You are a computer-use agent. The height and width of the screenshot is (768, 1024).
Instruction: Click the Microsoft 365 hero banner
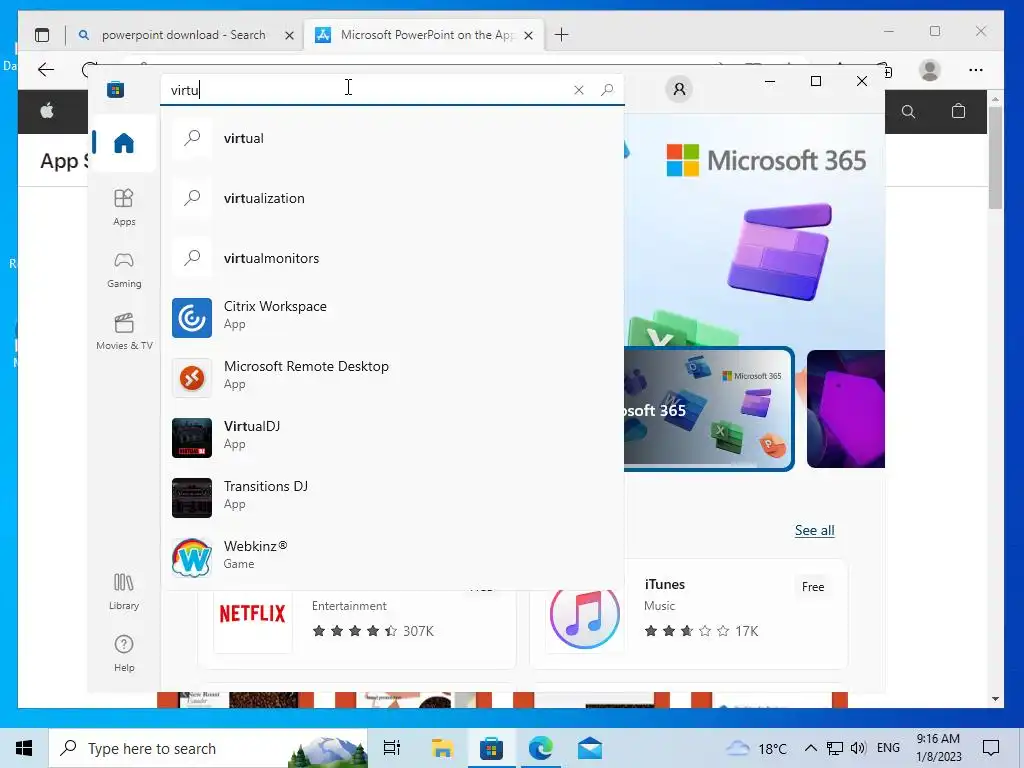click(x=754, y=229)
